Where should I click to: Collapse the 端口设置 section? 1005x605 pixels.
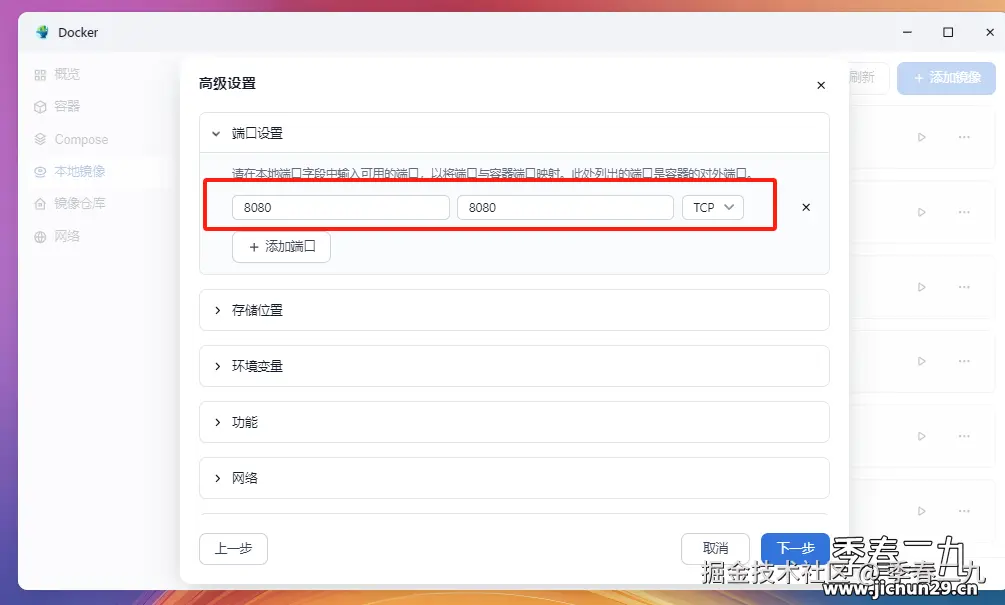coord(514,133)
